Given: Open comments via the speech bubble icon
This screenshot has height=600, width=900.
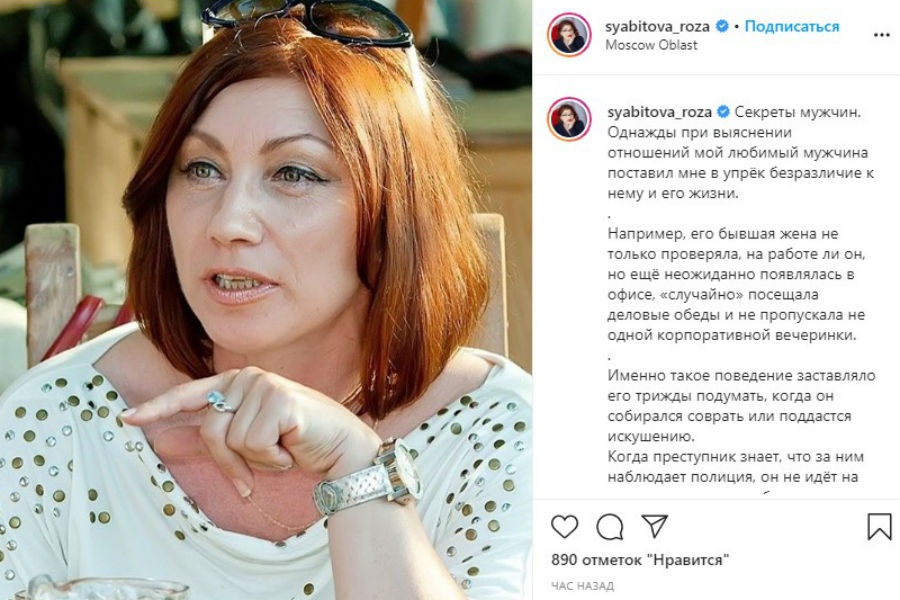Looking at the screenshot, I should 610,526.
